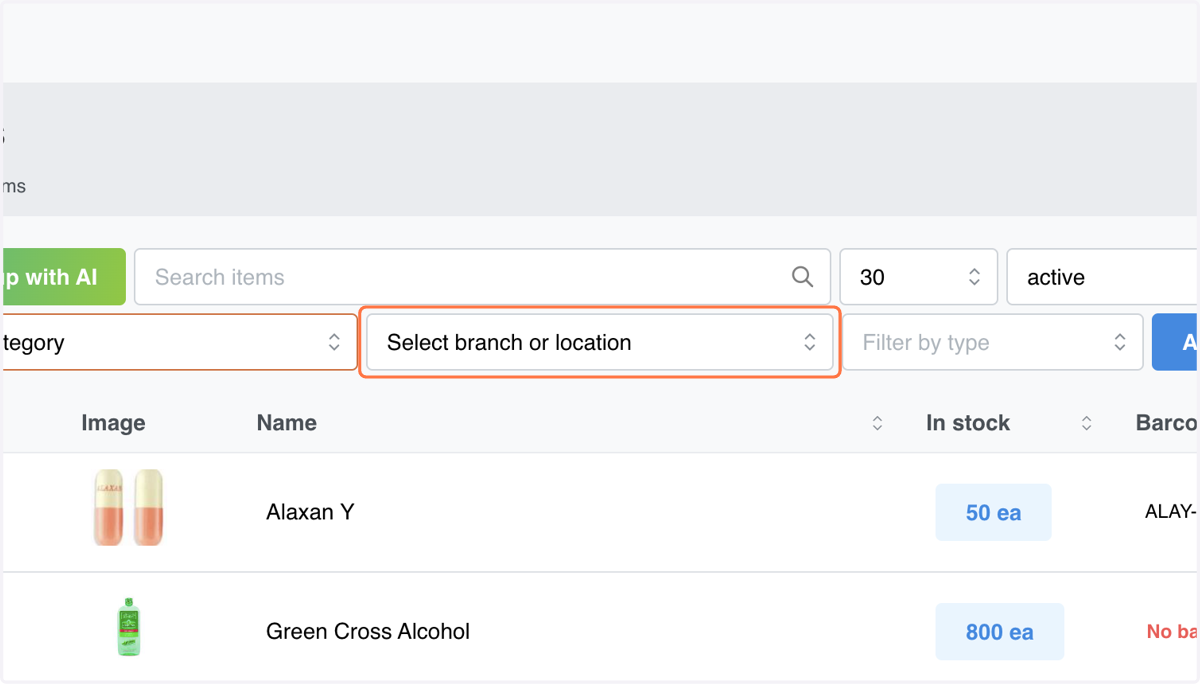Click the blue button beside Filter by type
This screenshot has height=684, width=1200.
(1176, 342)
